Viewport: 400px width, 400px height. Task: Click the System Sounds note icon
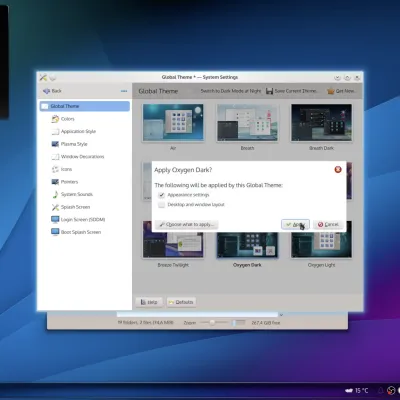(x=55, y=194)
